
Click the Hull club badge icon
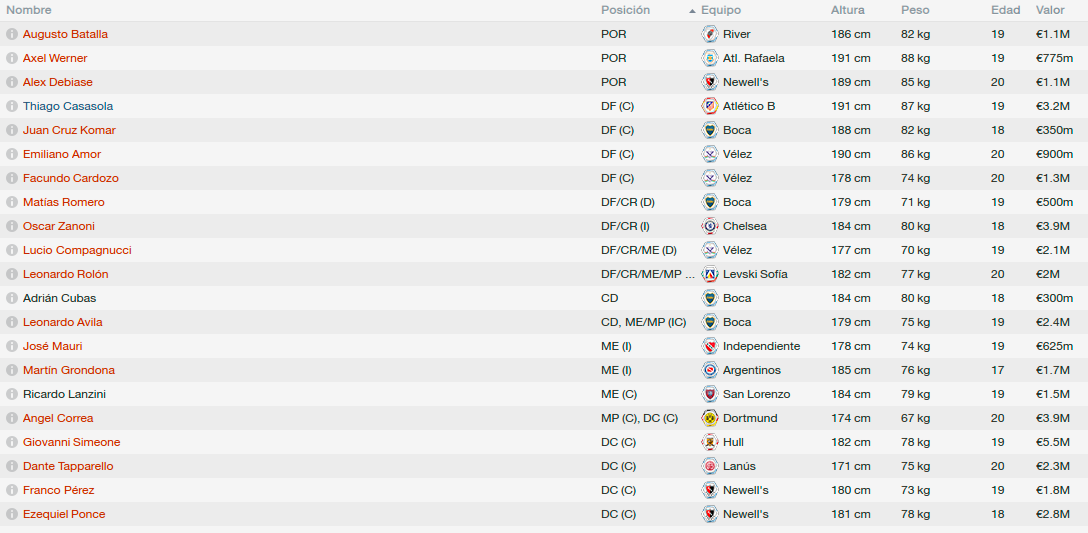pyautogui.click(x=710, y=442)
